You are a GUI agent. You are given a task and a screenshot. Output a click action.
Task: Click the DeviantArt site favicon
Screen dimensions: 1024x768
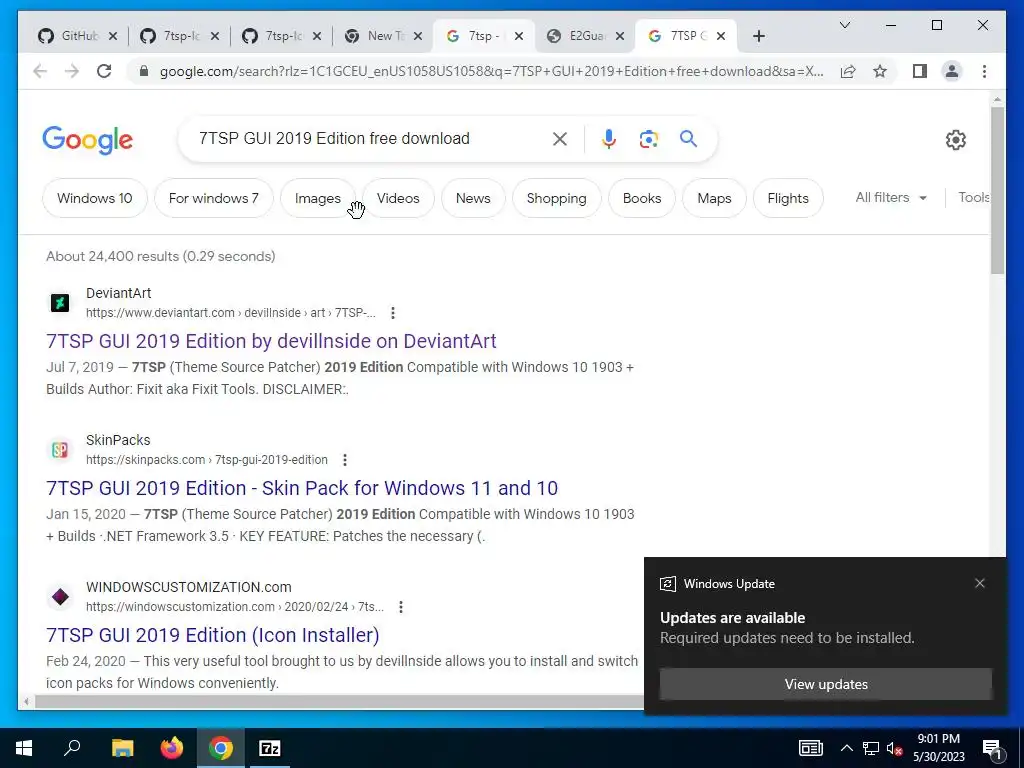click(x=60, y=303)
